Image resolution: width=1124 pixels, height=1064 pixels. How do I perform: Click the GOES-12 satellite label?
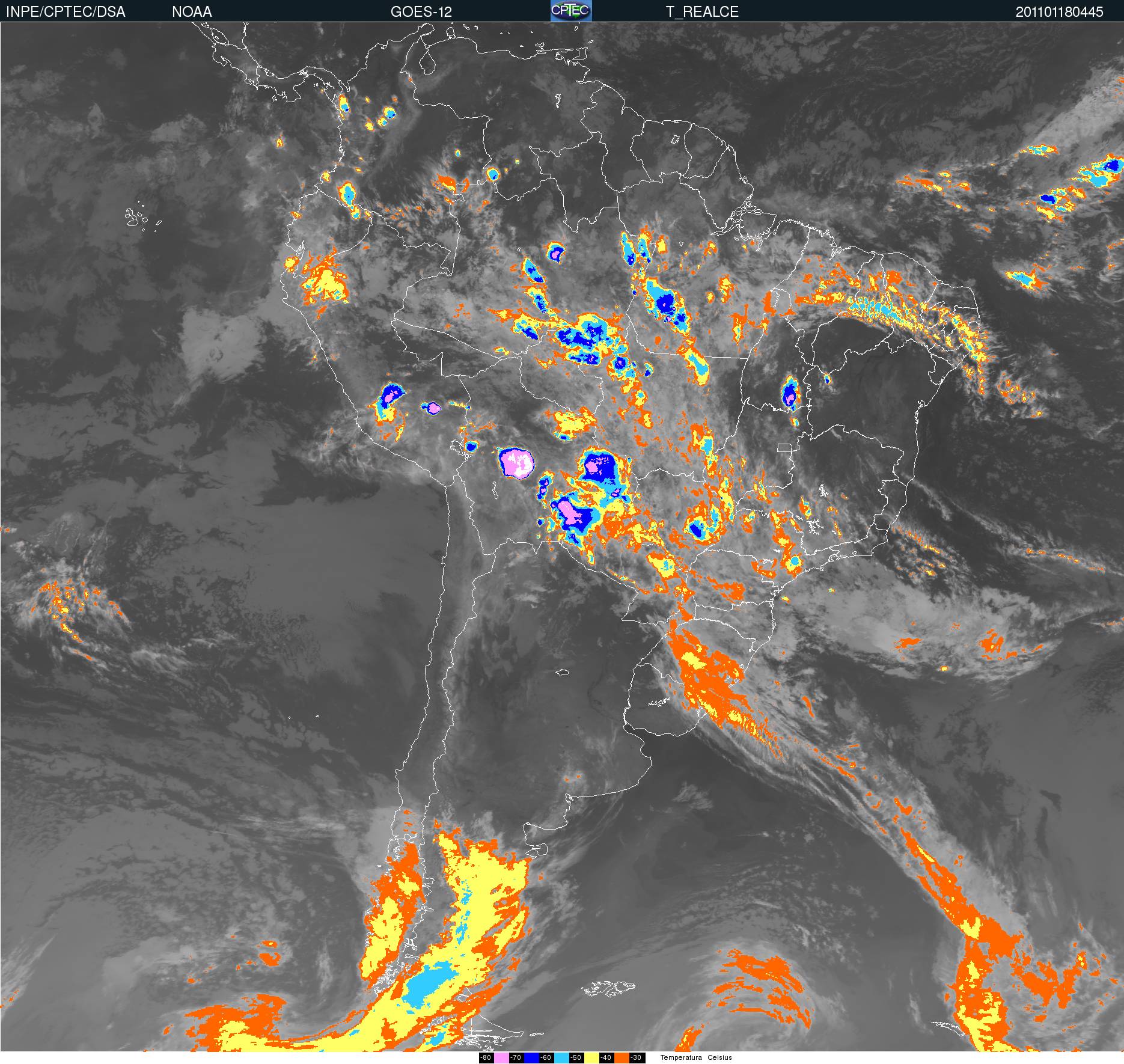pos(421,11)
